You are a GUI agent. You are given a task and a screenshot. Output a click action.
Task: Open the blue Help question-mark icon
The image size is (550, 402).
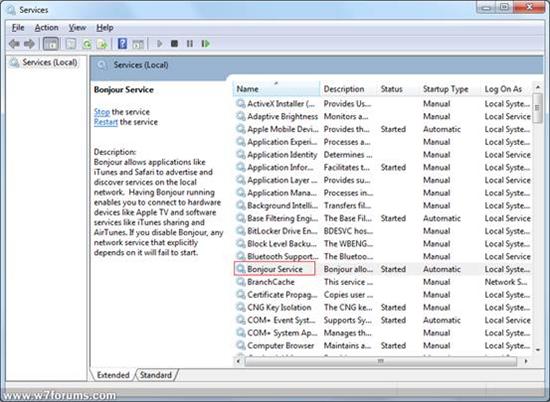[122, 44]
